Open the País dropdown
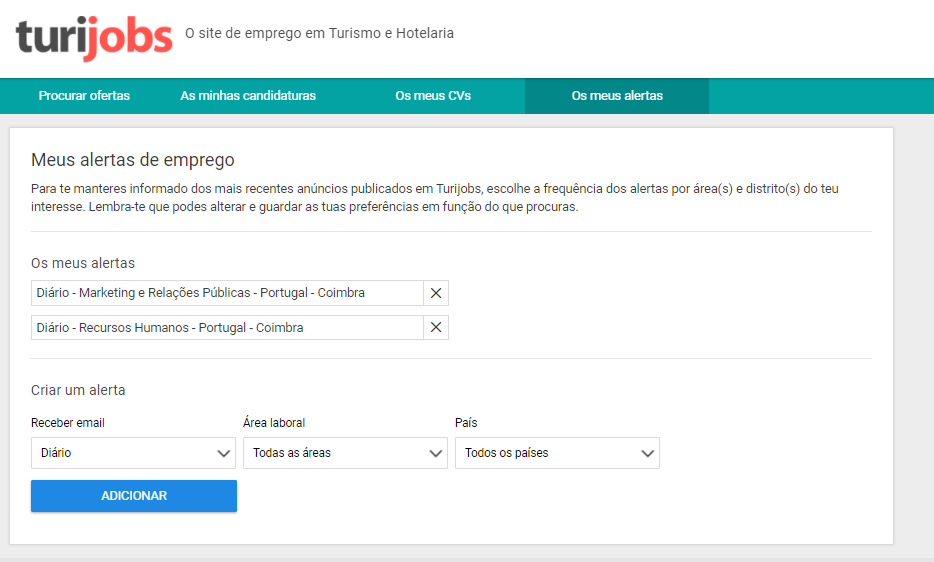Screen dimensions: 934x562 [558, 453]
